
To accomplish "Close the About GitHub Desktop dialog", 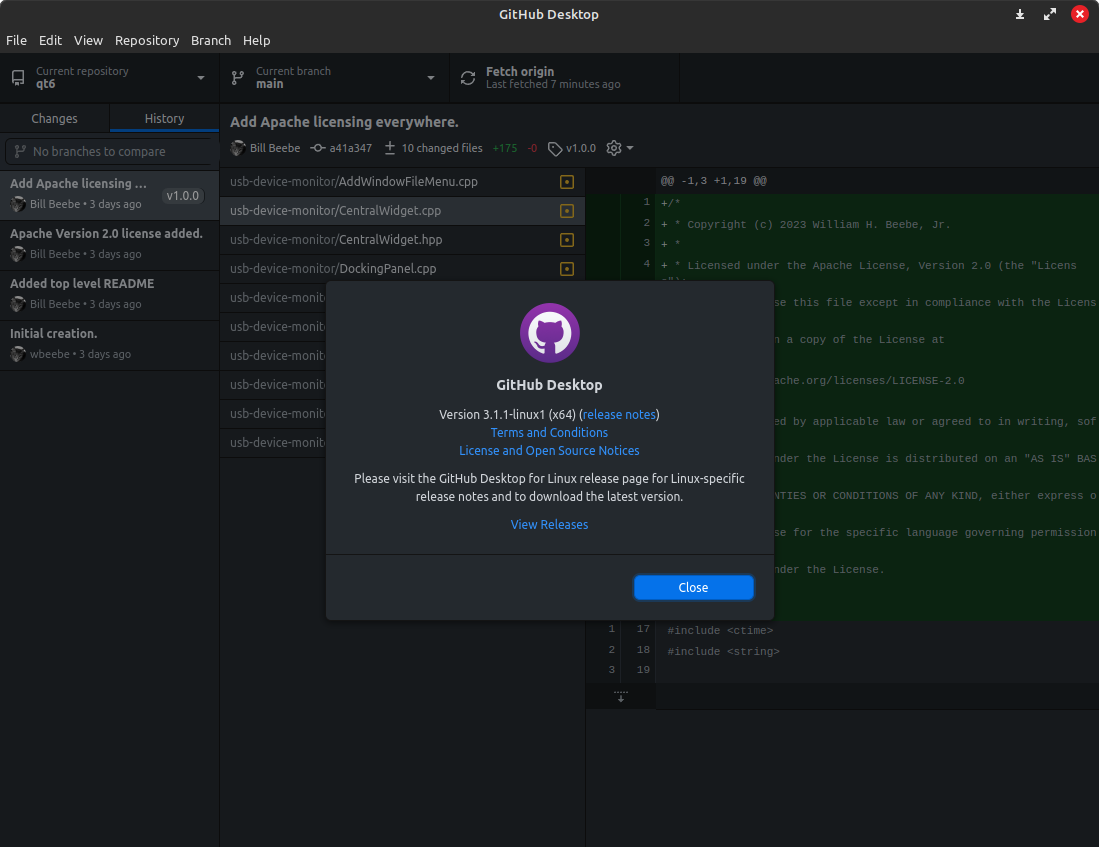I will tap(694, 588).
